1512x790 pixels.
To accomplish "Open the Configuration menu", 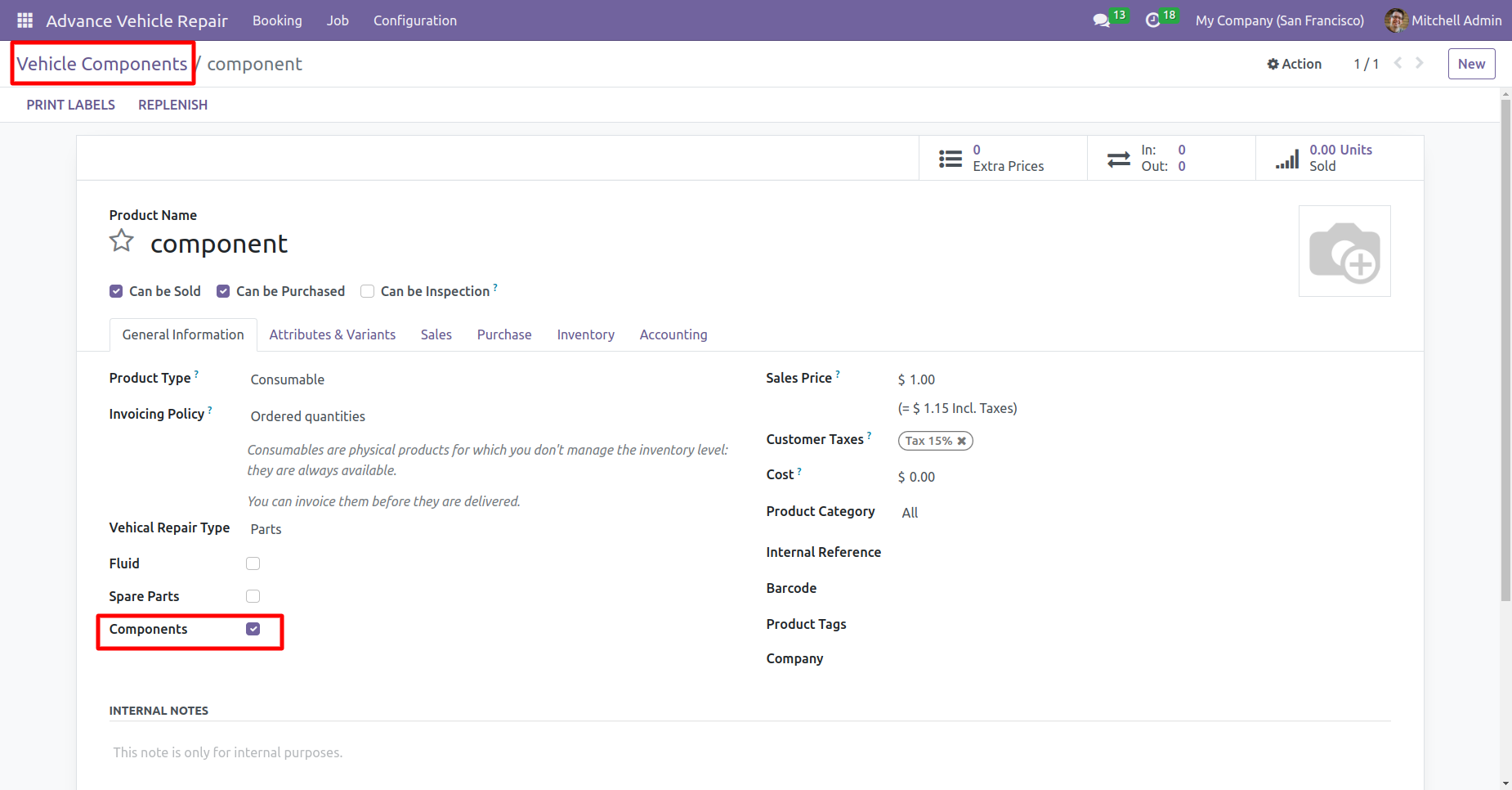I will (x=415, y=20).
